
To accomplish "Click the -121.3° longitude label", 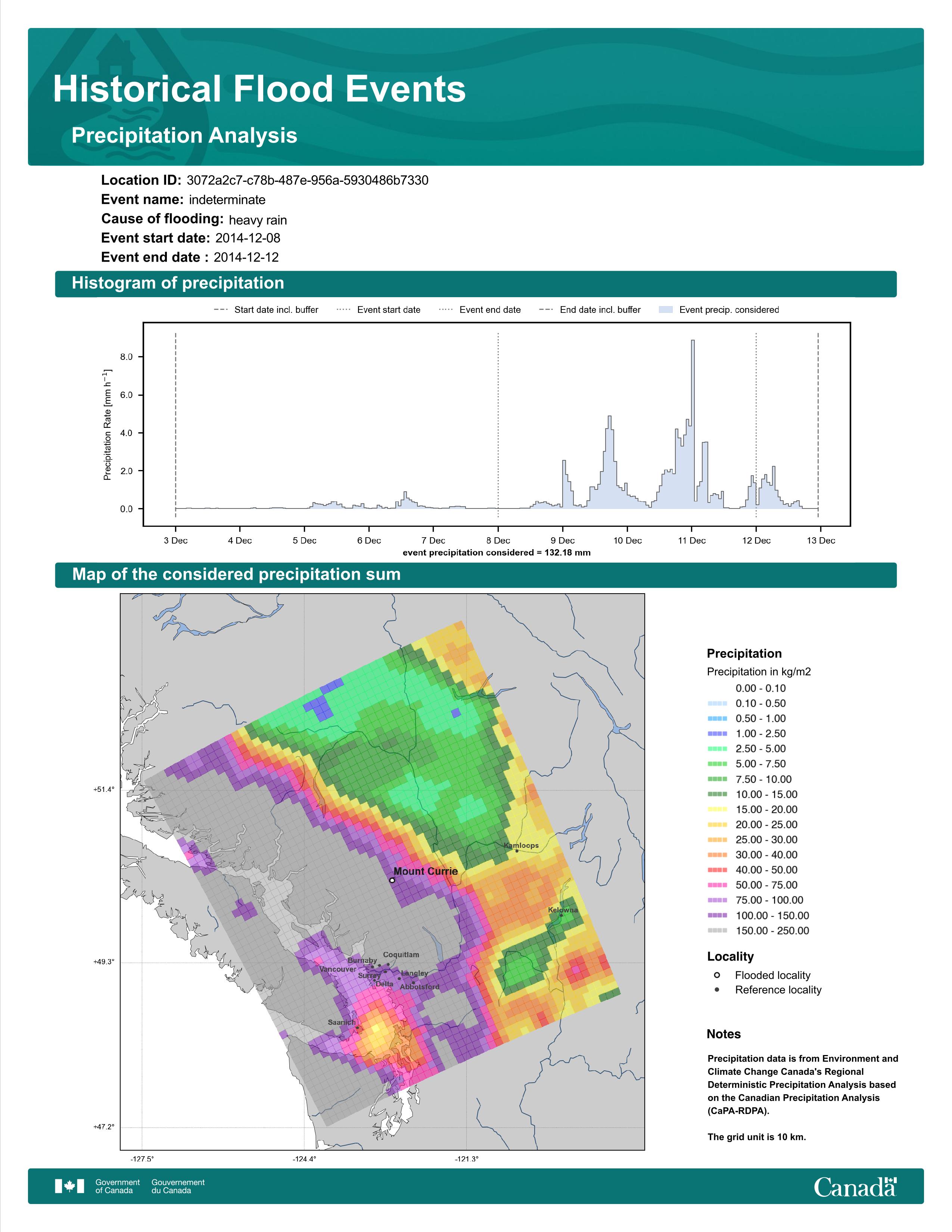I will (x=467, y=1159).
